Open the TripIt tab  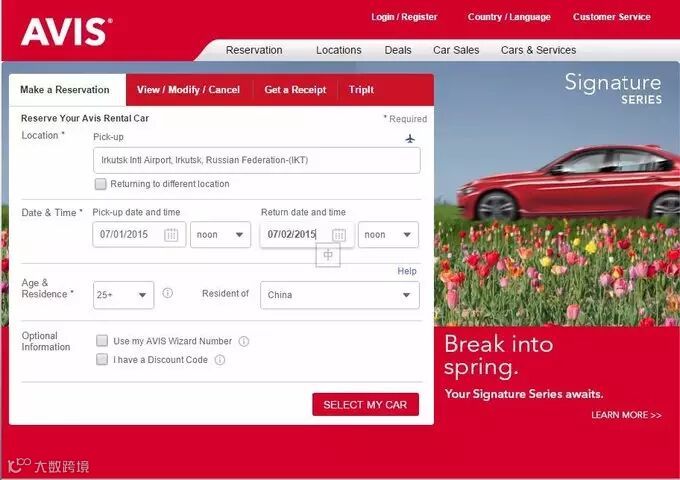361,90
